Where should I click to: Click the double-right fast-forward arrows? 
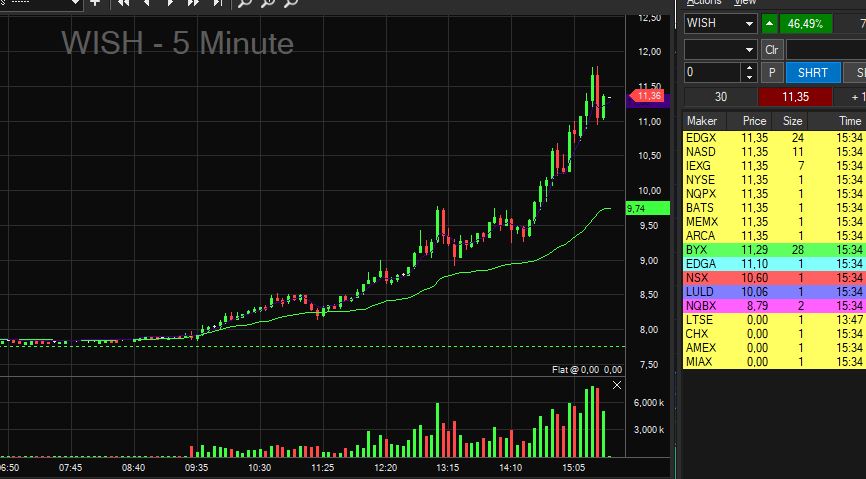tap(193, 3)
